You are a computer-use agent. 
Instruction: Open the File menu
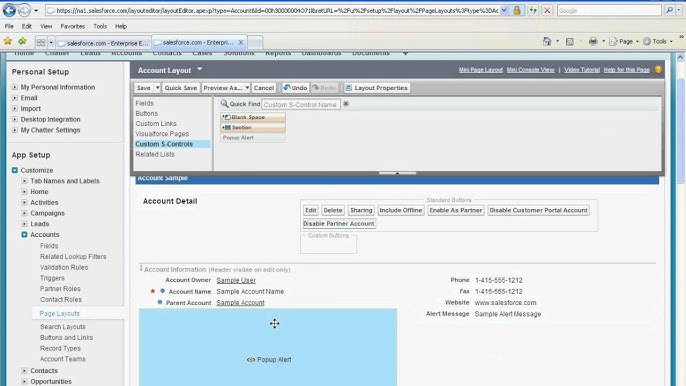tap(9, 26)
